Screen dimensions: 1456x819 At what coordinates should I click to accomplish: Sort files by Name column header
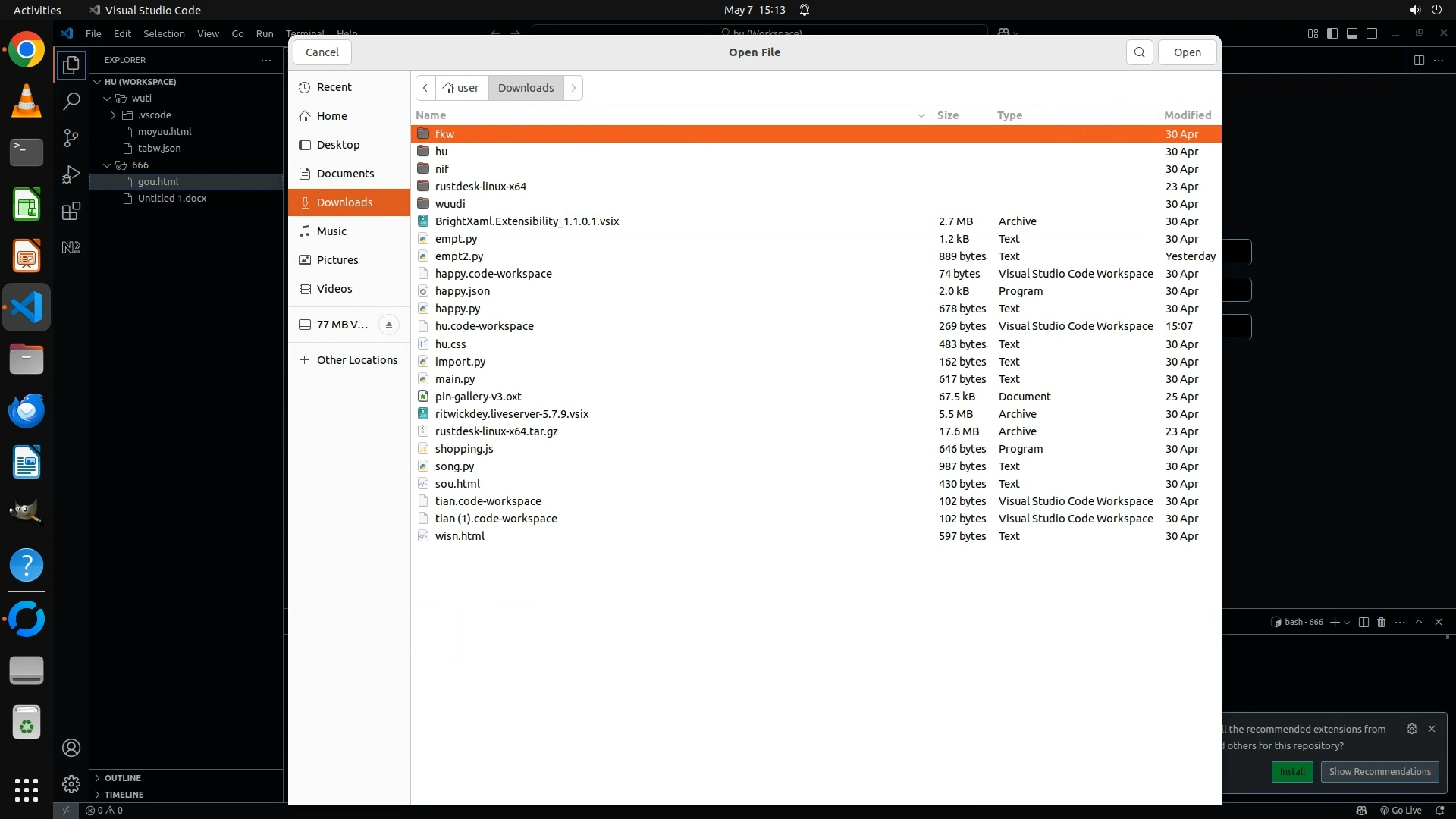pyautogui.click(x=431, y=115)
